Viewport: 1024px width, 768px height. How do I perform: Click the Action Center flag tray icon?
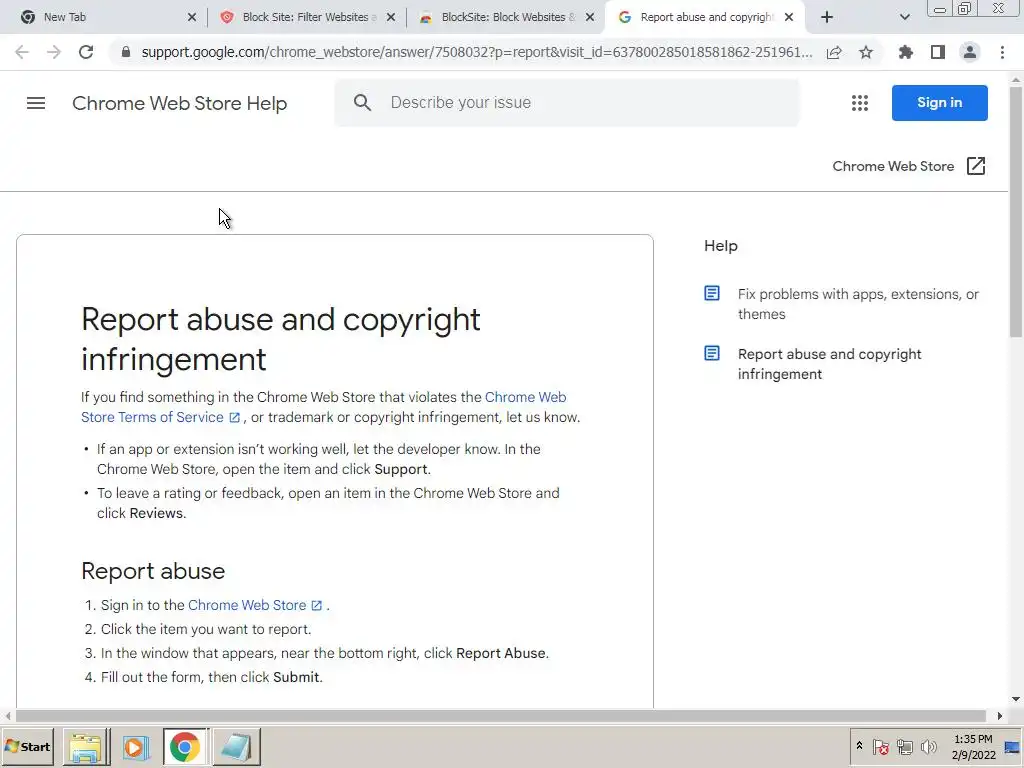click(880, 746)
